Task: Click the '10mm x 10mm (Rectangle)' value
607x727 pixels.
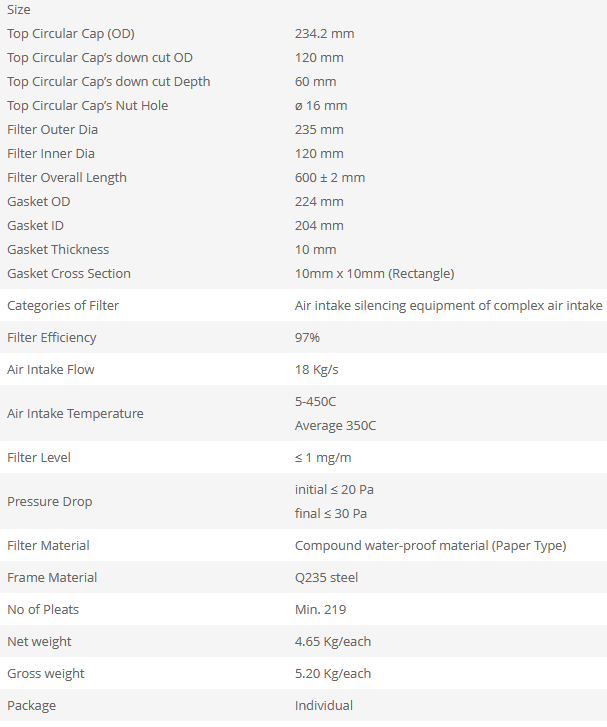Action: 374,274
